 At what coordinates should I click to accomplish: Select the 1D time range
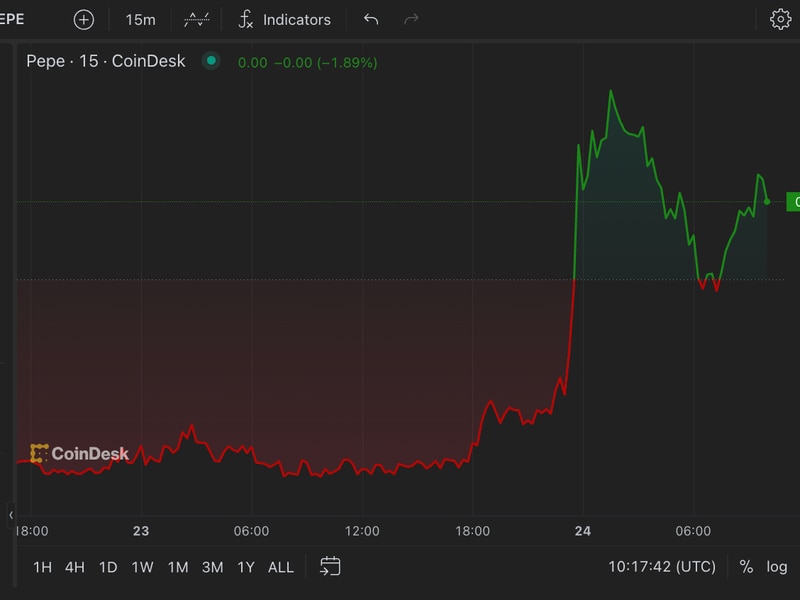pyautogui.click(x=108, y=567)
